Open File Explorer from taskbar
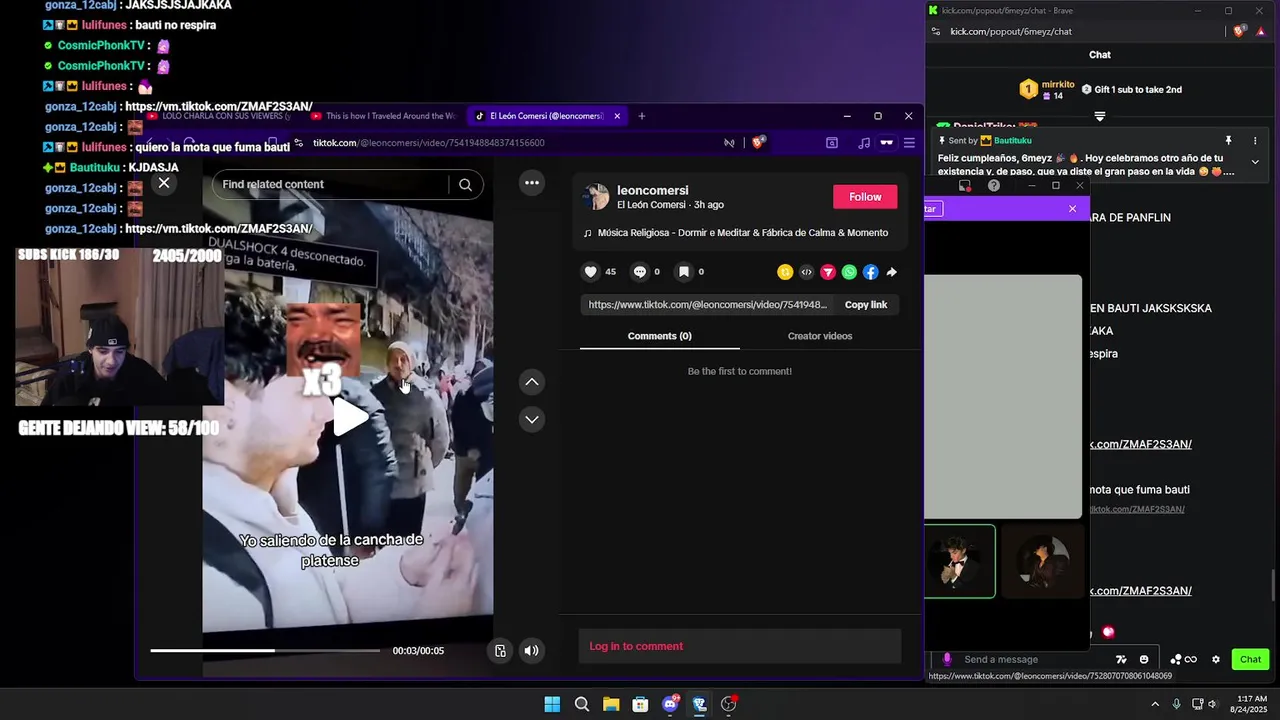Image resolution: width=1280 pixels, height=720 pixels. pos(611,704)
